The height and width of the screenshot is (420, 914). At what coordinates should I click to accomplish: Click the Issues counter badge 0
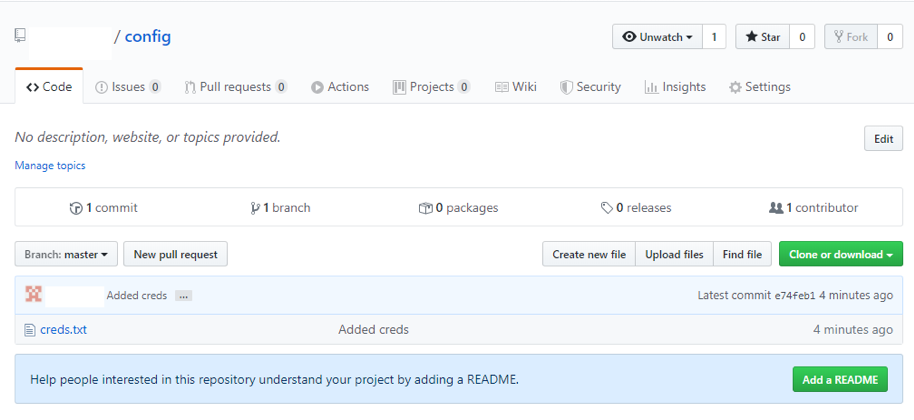click(x=154, y=87)
